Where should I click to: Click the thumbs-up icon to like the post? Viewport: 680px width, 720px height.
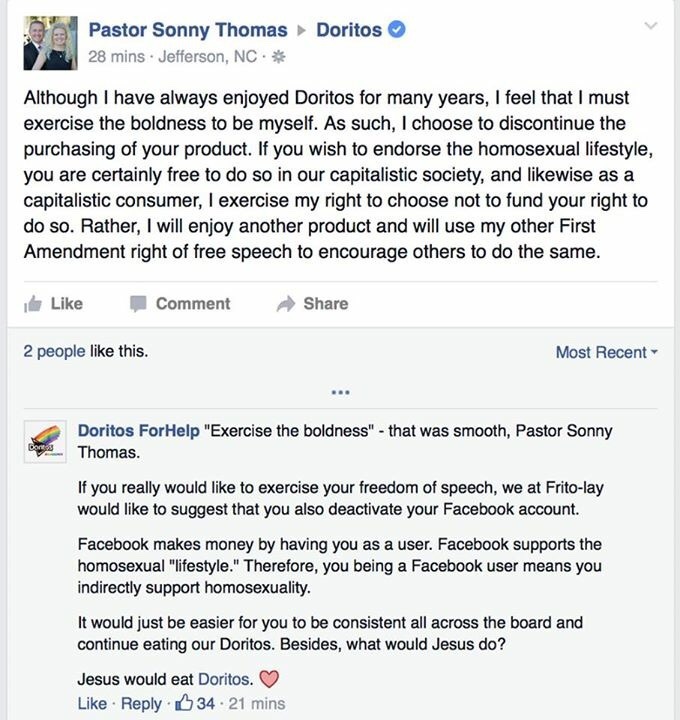(31, 303)
